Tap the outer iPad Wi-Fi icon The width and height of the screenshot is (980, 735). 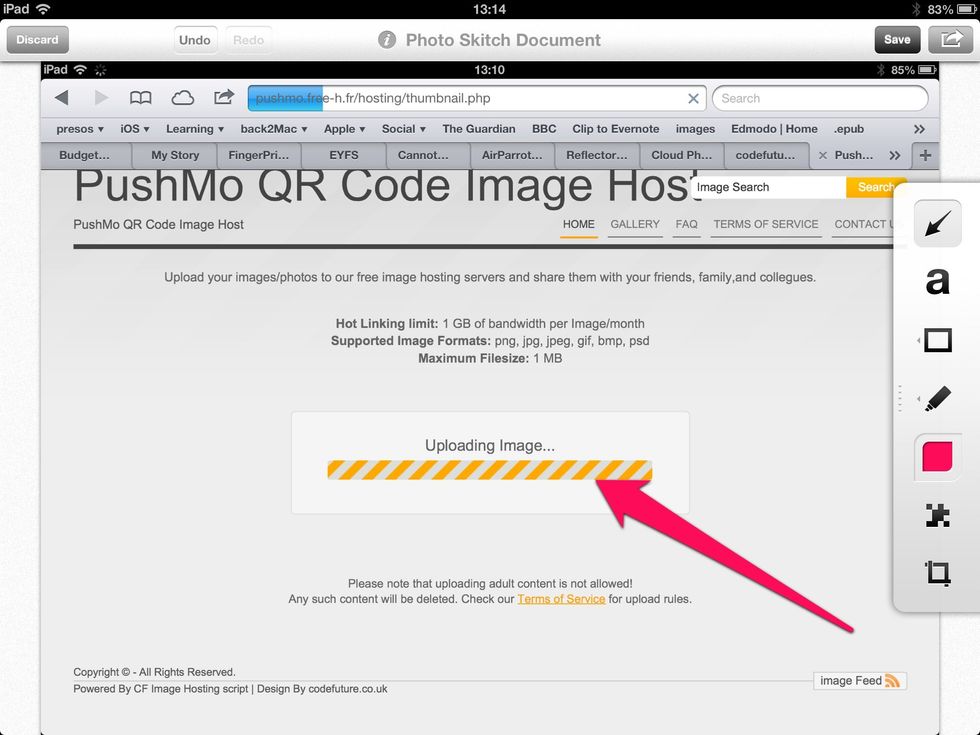point(43,9)
